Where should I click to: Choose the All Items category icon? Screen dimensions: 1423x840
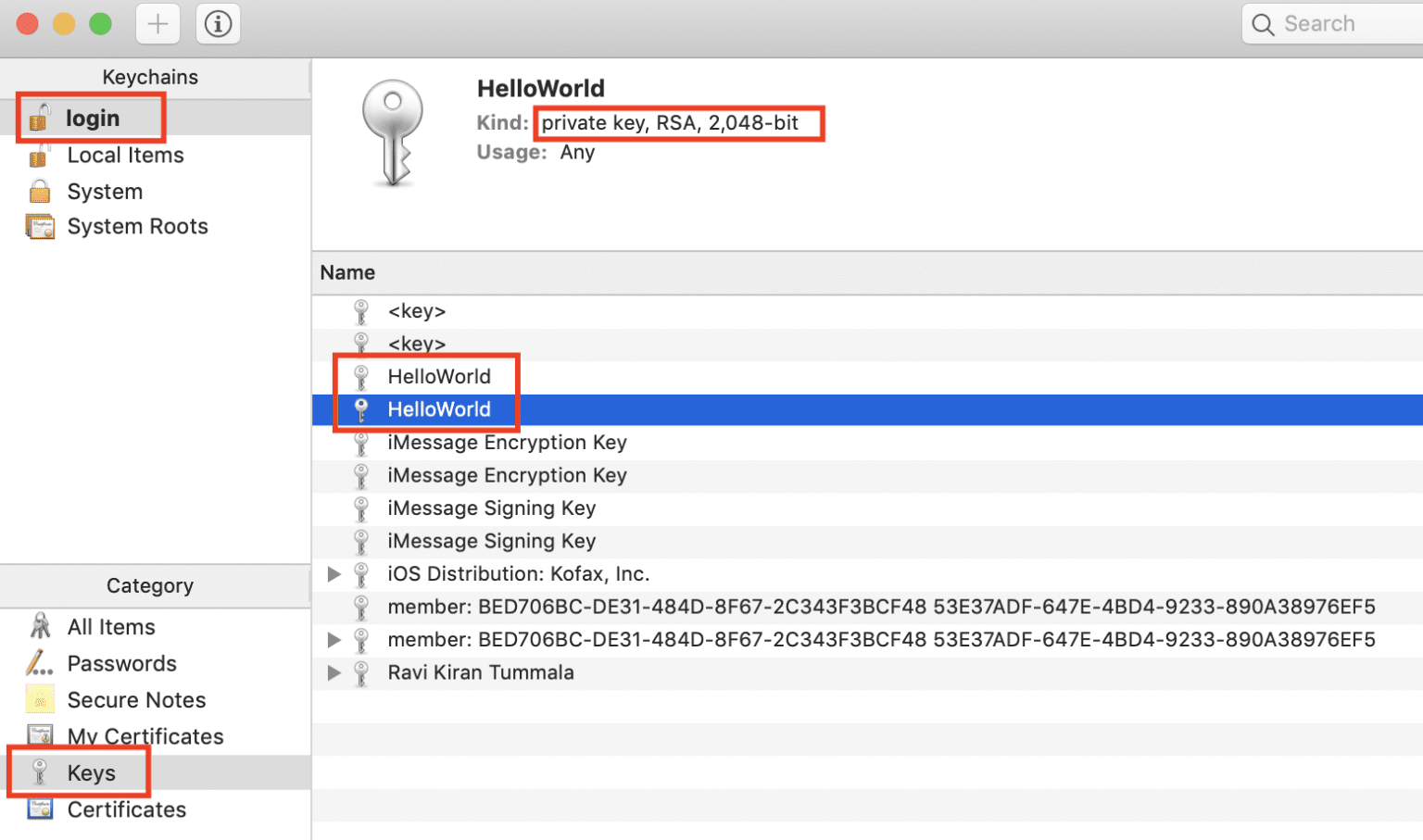pyautogui.click(x=40, y=627)
